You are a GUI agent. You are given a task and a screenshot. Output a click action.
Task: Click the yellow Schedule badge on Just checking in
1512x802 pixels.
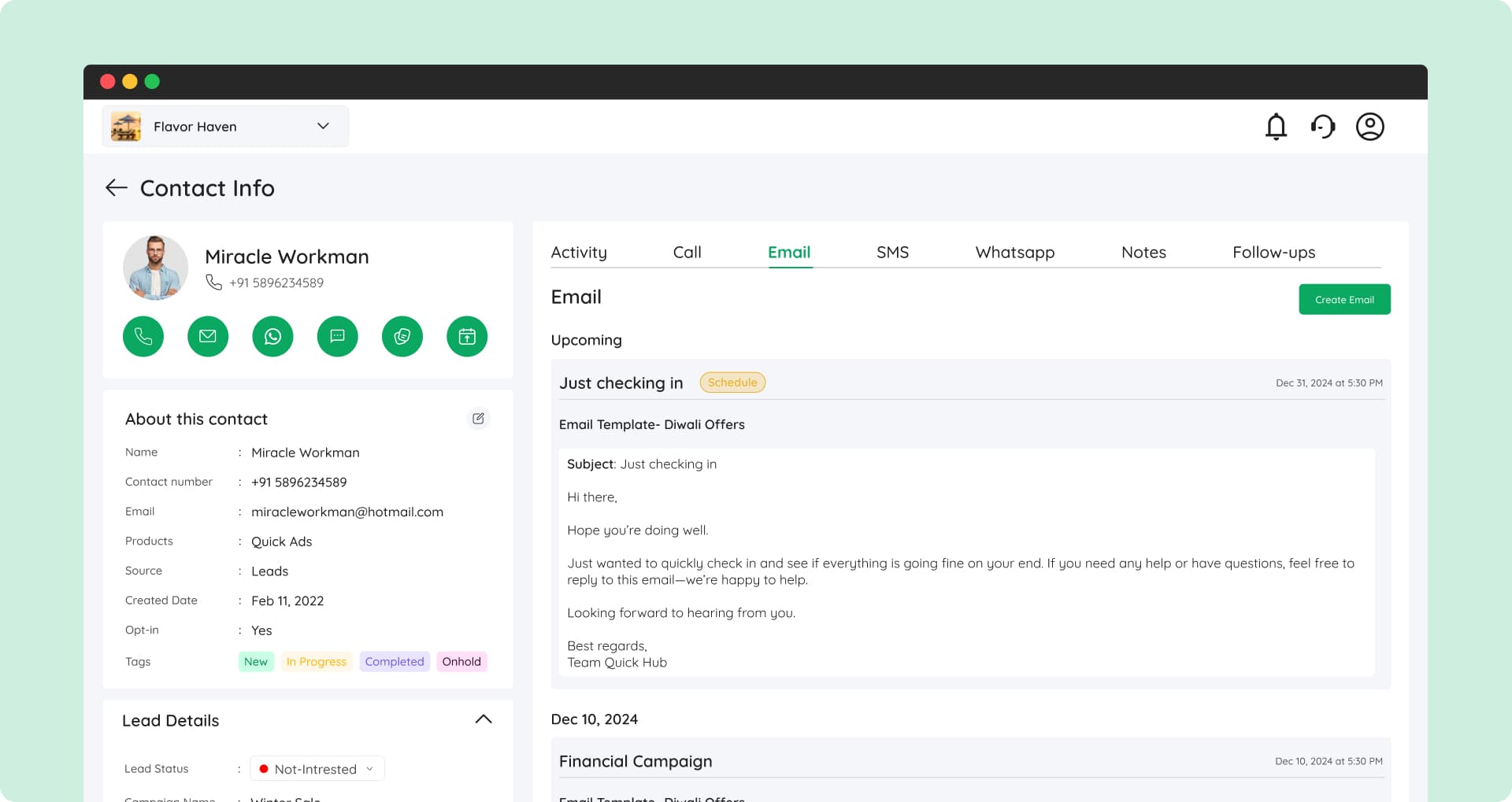[732, 383]
